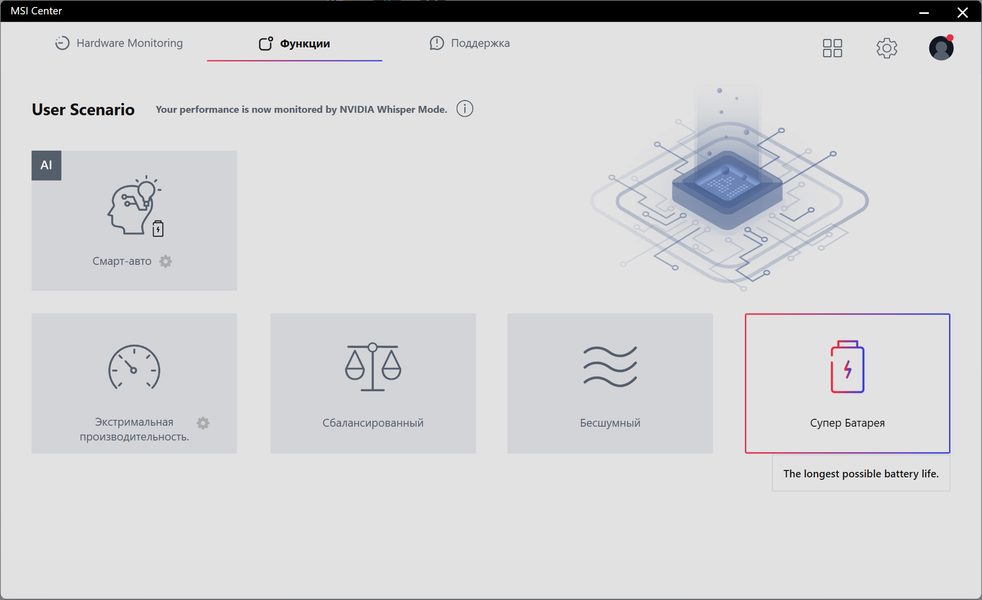
Task: Click 'The longest possible battery life.' tooltip
Action: coord(861,473)
